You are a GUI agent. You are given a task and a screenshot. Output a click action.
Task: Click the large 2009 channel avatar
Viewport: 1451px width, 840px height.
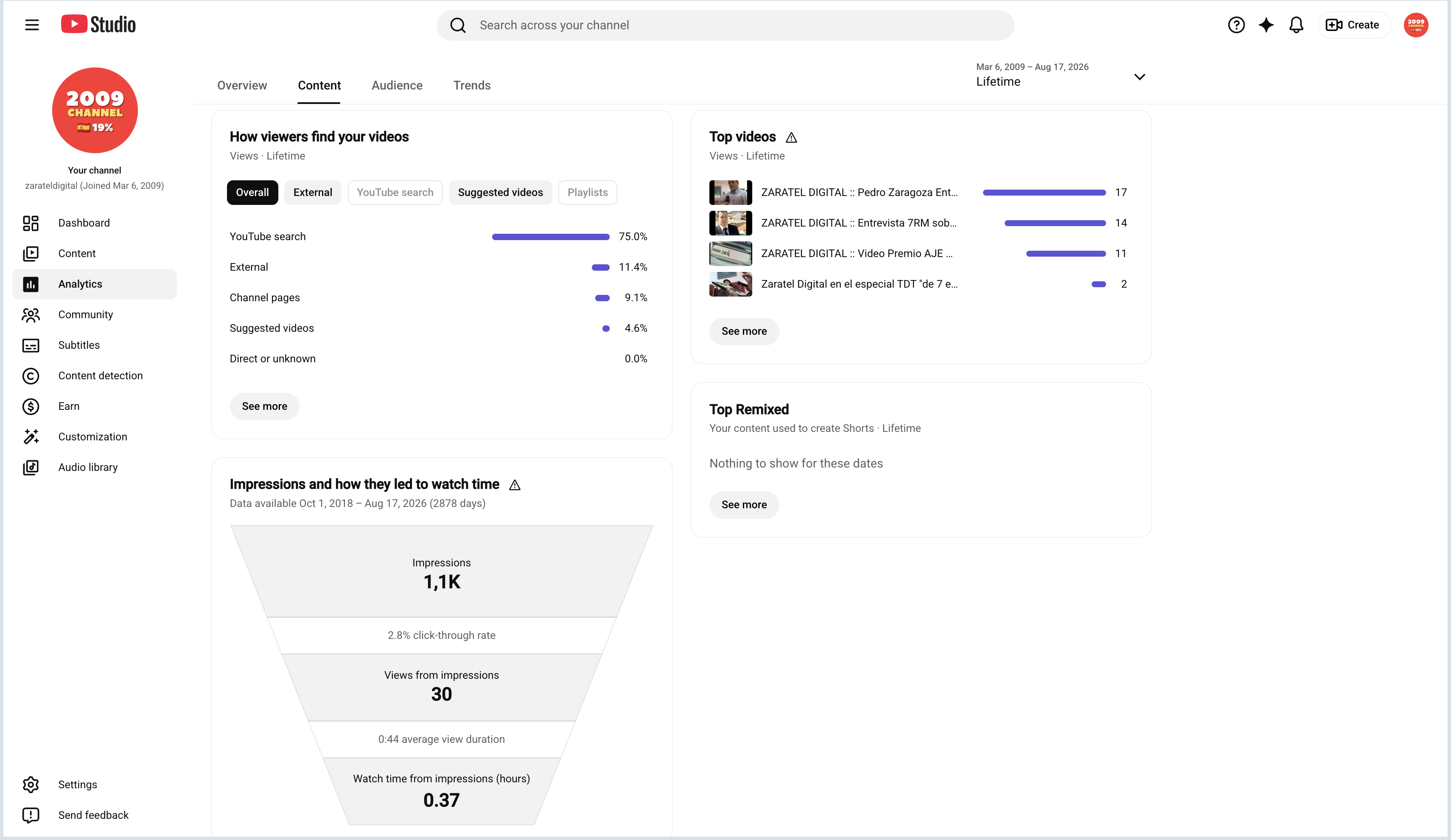click(95, 110)
